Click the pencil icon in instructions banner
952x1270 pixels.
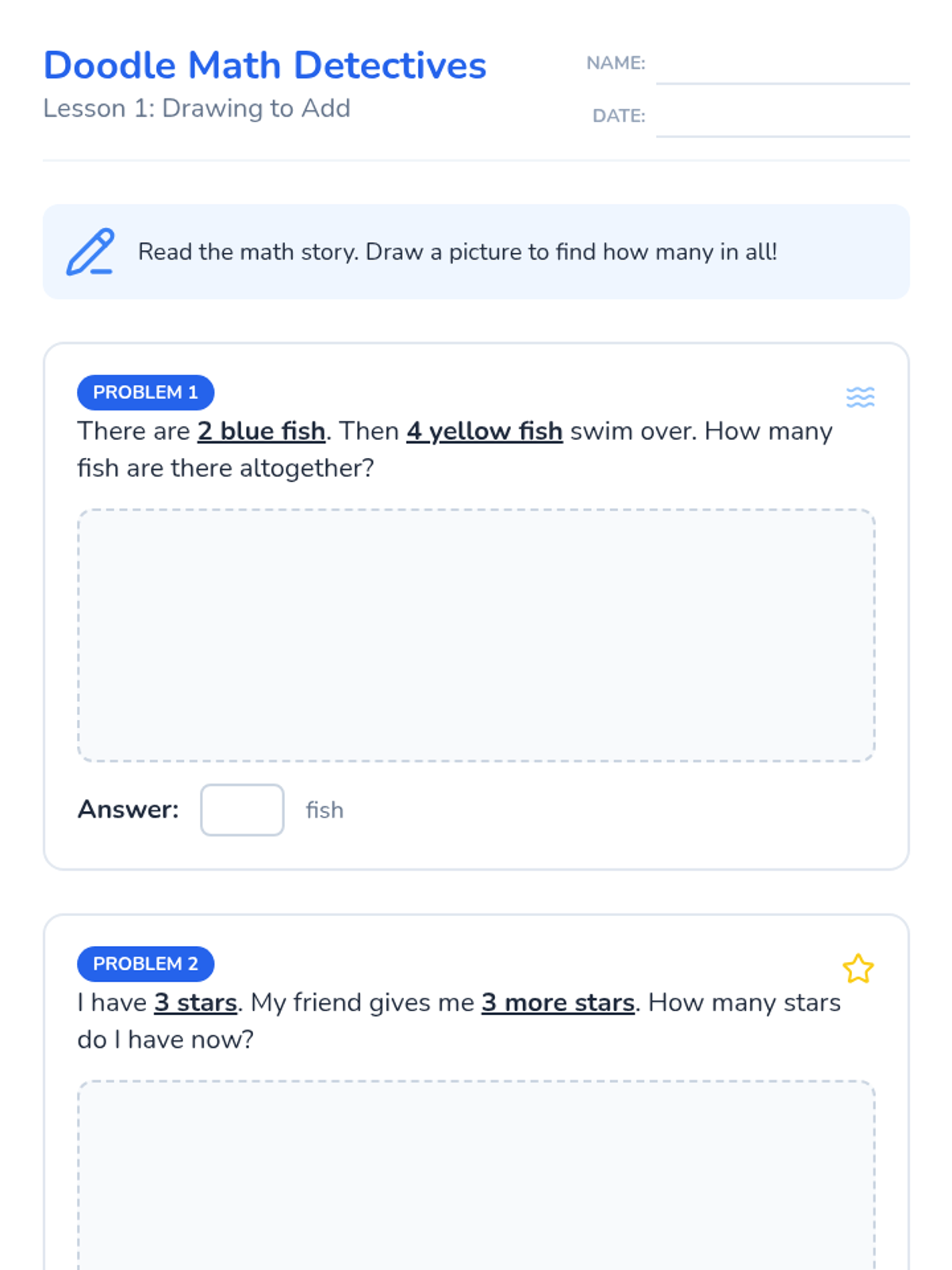pos(90,252)
